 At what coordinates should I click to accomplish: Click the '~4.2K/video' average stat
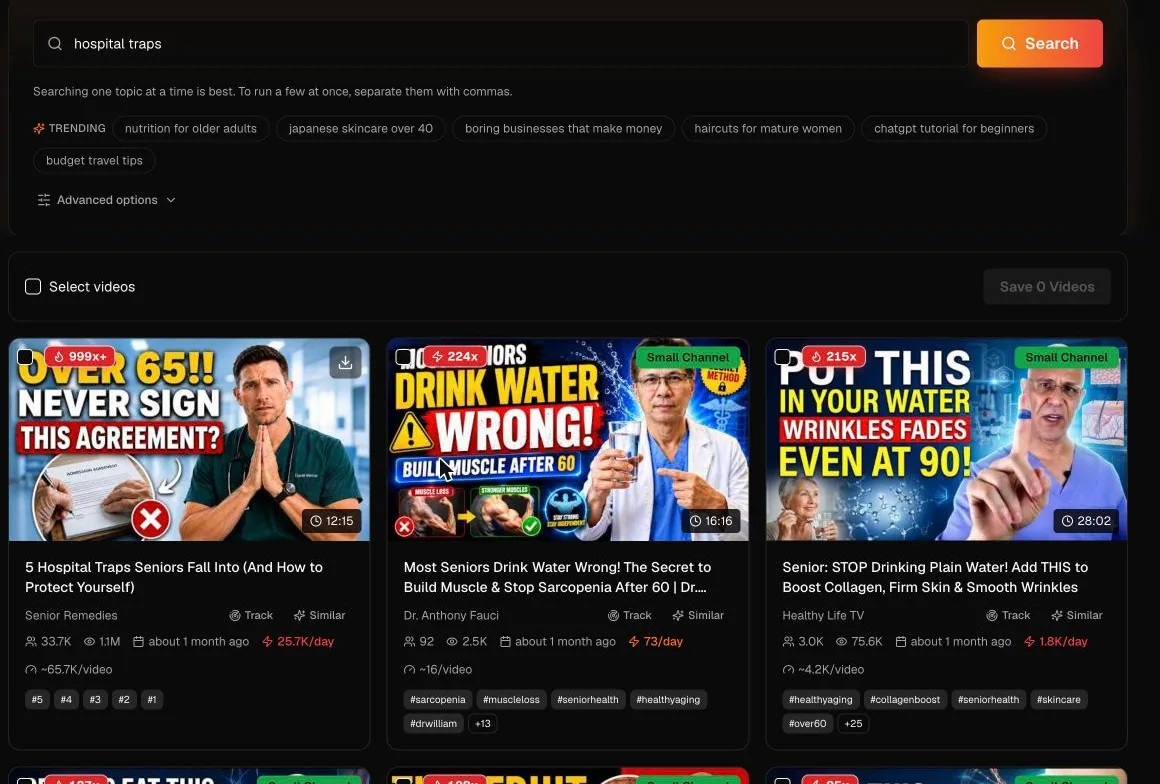tap(823, 669)
